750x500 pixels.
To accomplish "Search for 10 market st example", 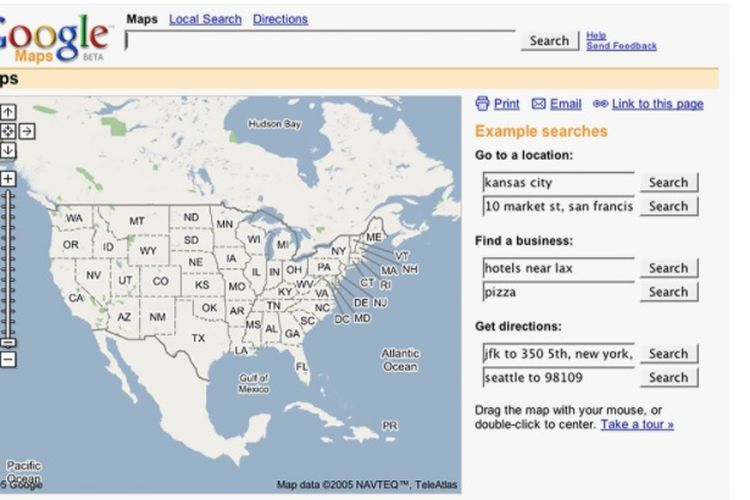I will tap(669, 206).
